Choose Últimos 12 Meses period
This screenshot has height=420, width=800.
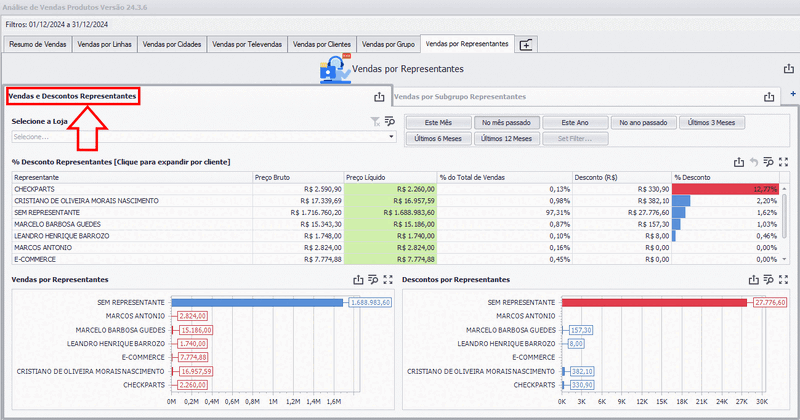[x=506, y=138]
